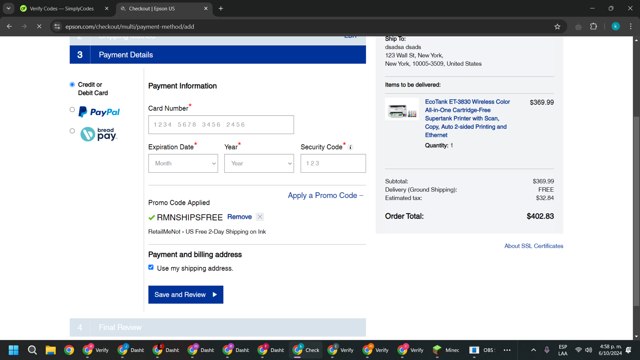
Task: Click the Estimated tax $32.84 value
Action: click(545, 198)
